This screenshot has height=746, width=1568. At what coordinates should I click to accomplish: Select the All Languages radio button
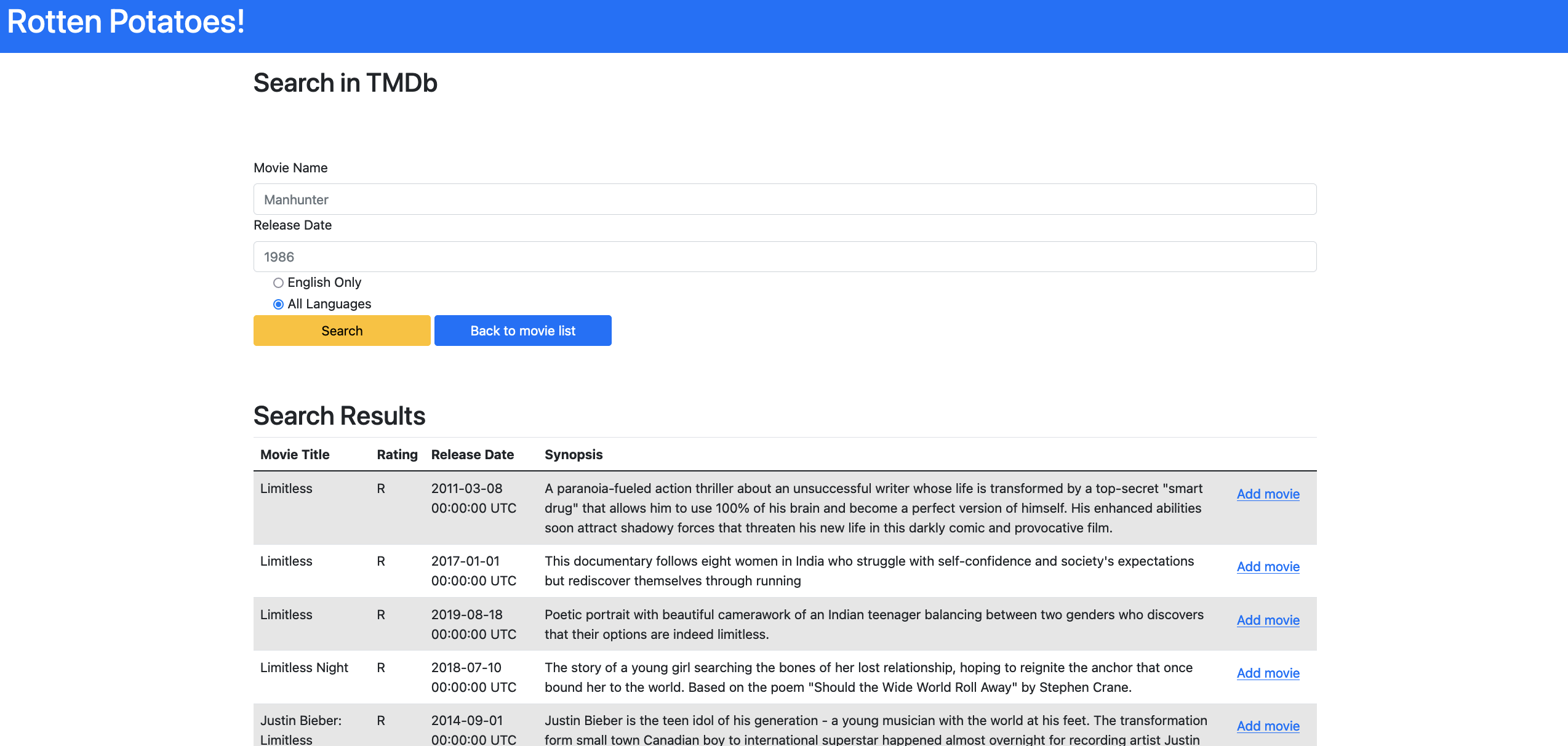pyautogui.click(x=278, y=304)
